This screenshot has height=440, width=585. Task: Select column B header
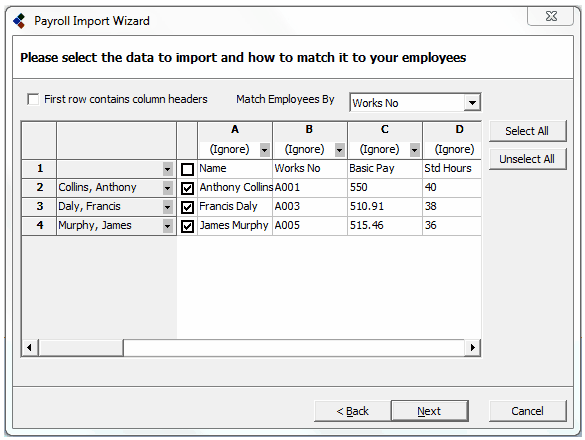309,129
